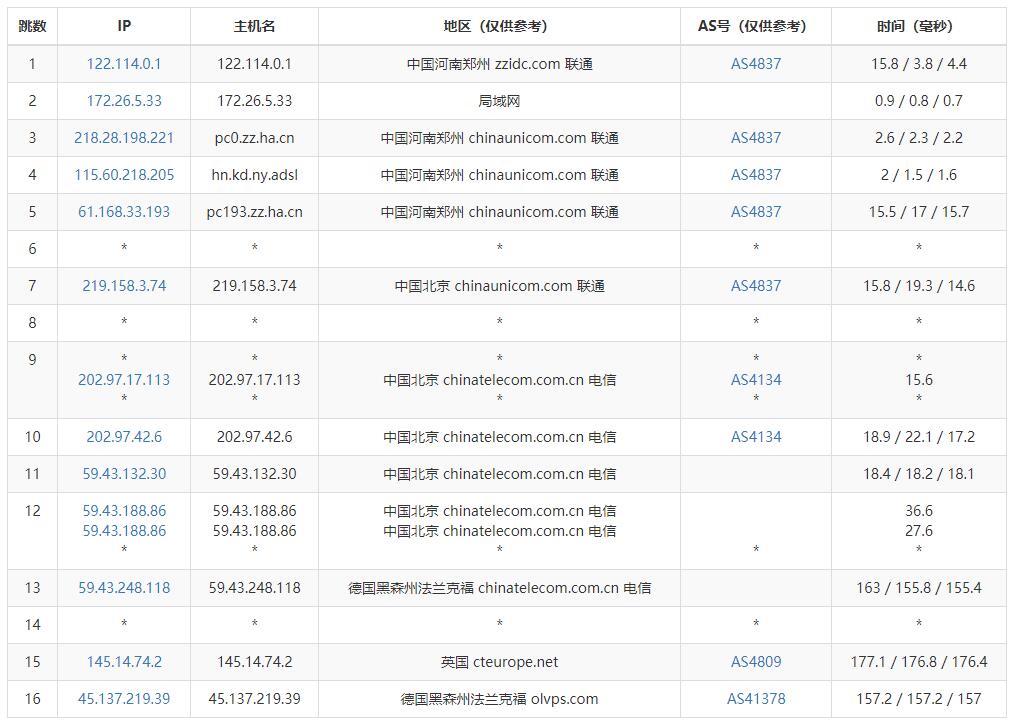Select time value 15.8 / 3.8 / 4.4
The width and height of the screenshot is (1011, 723).
(x=918, y=64)
